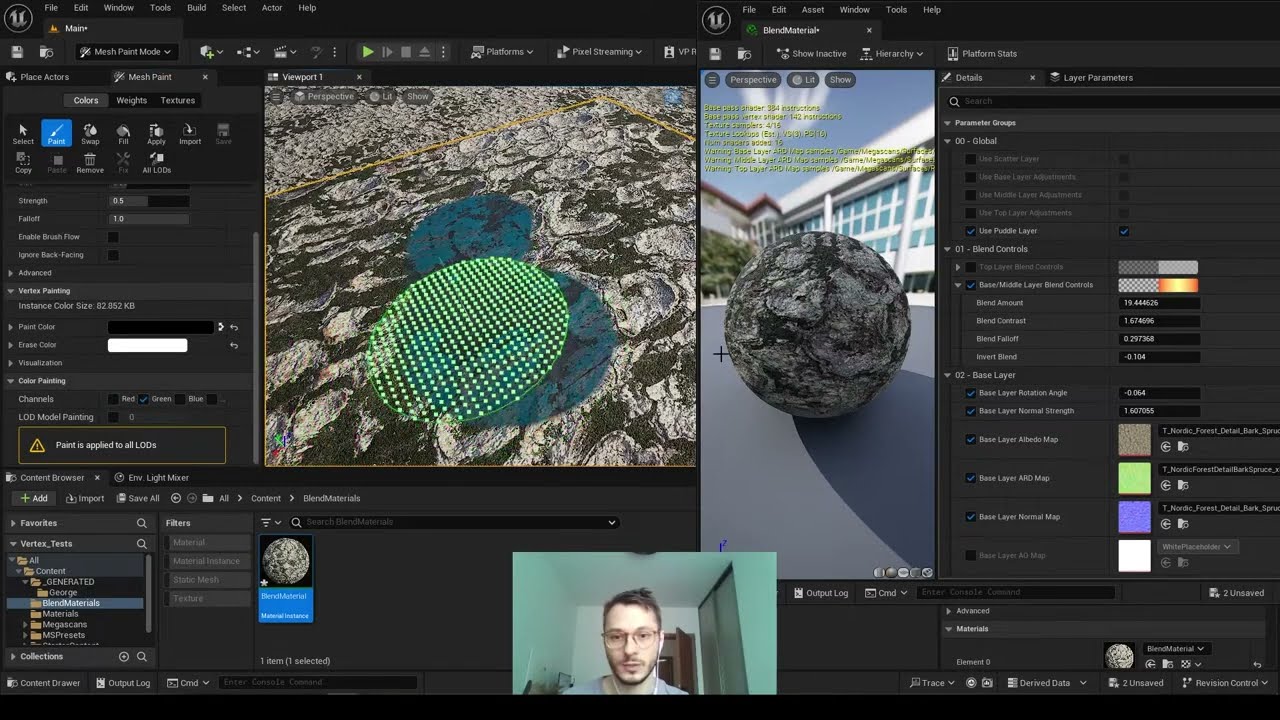Viewport: 1280px width, 720px height.
Task: Uncheck the Use Puddle Layer override checkbox
Action: point(971,231)
